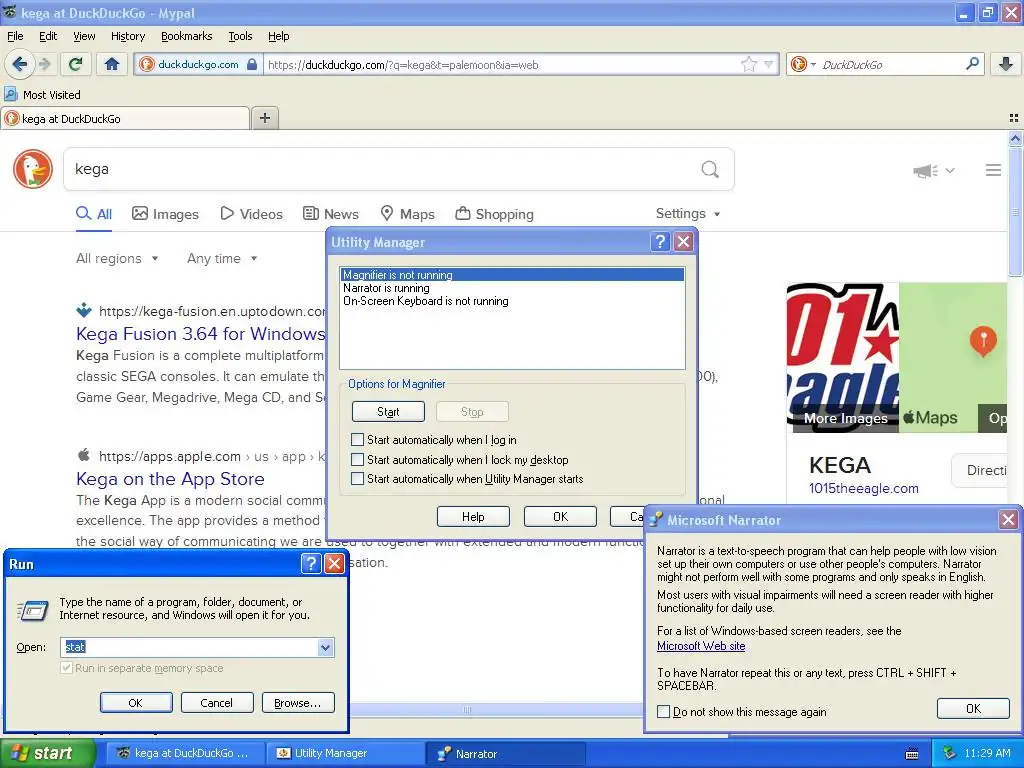Click the DuckDuckGo search engine icon in search bar

(798, 64)
